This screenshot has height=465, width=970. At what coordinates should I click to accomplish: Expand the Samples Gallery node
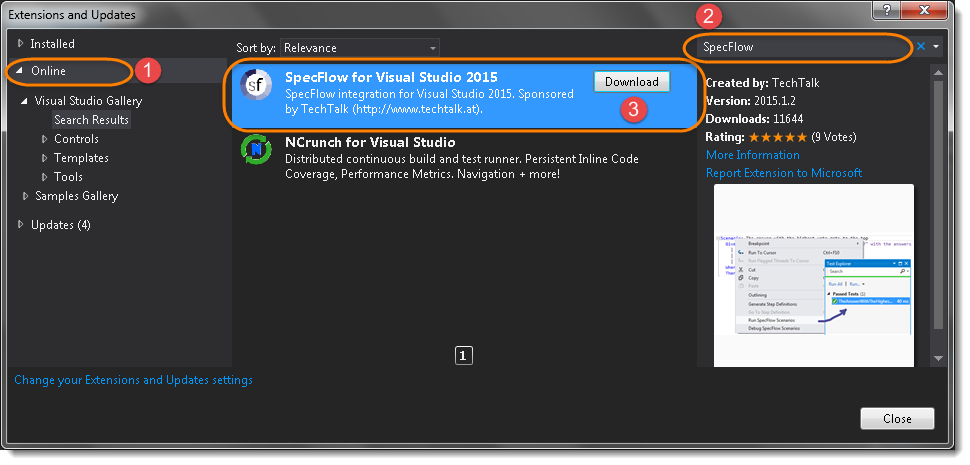(25, 196)
